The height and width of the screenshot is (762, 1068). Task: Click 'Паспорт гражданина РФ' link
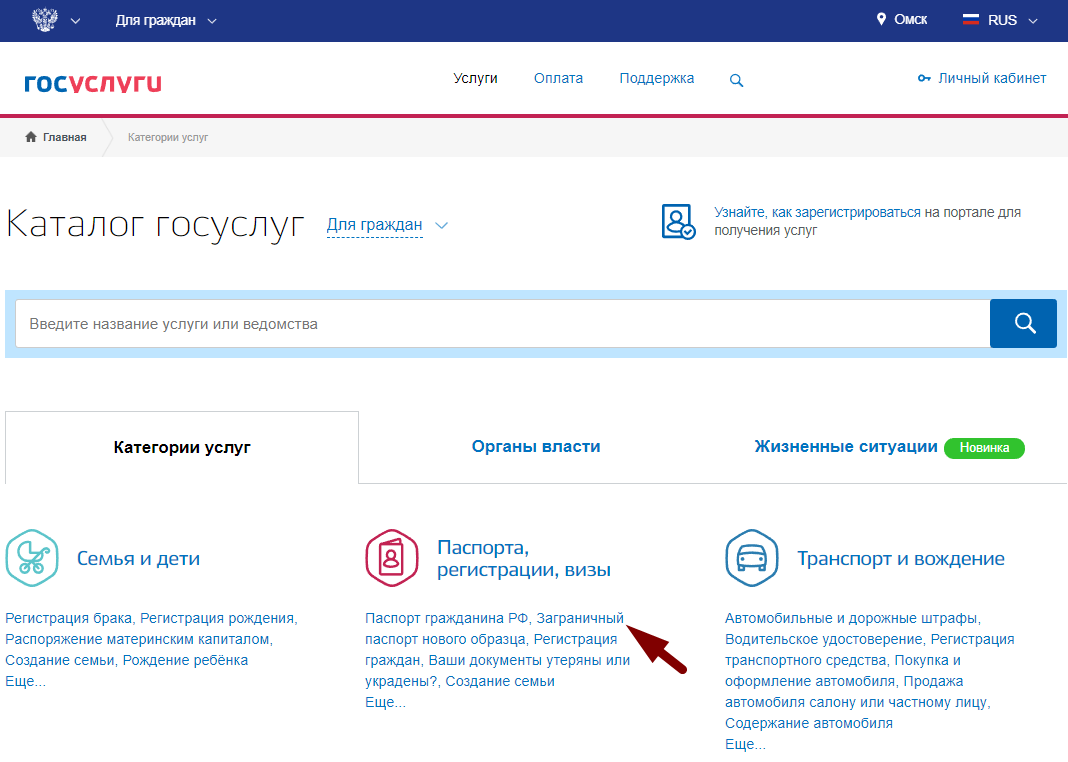[446, 618]
